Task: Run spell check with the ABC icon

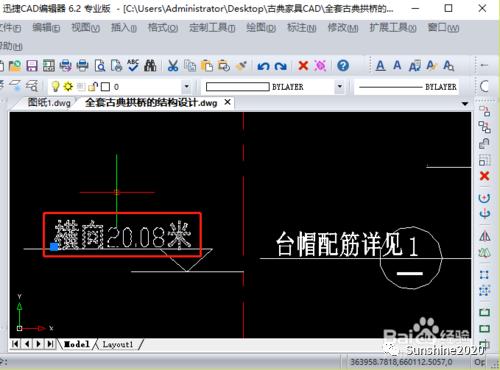Action: click(133, 65)
